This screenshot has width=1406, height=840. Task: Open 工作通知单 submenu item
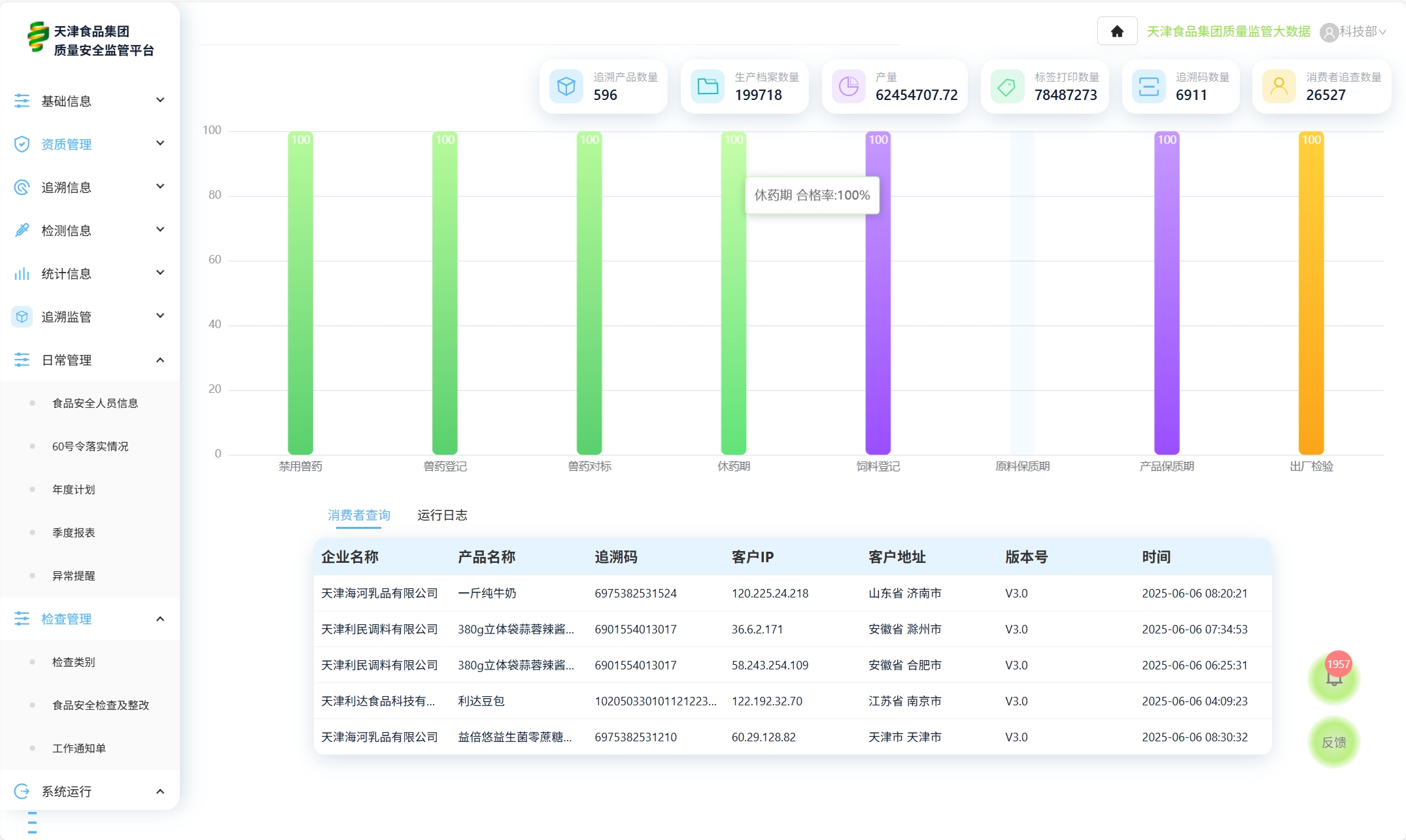coord(79,748)
